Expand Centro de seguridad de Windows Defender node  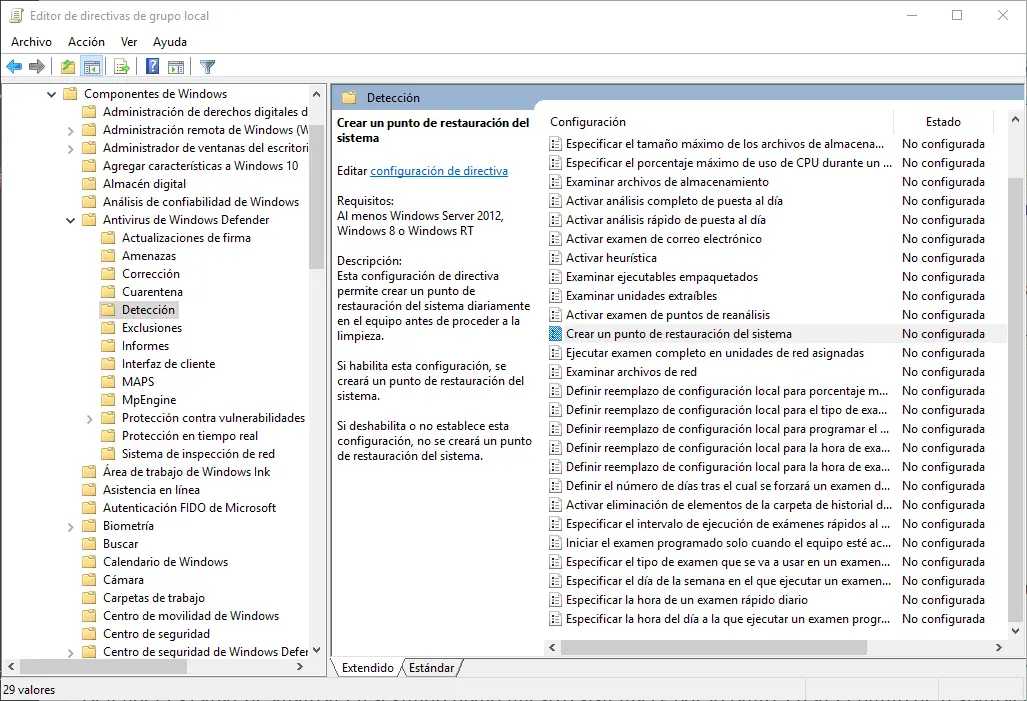tap(70, 653)
